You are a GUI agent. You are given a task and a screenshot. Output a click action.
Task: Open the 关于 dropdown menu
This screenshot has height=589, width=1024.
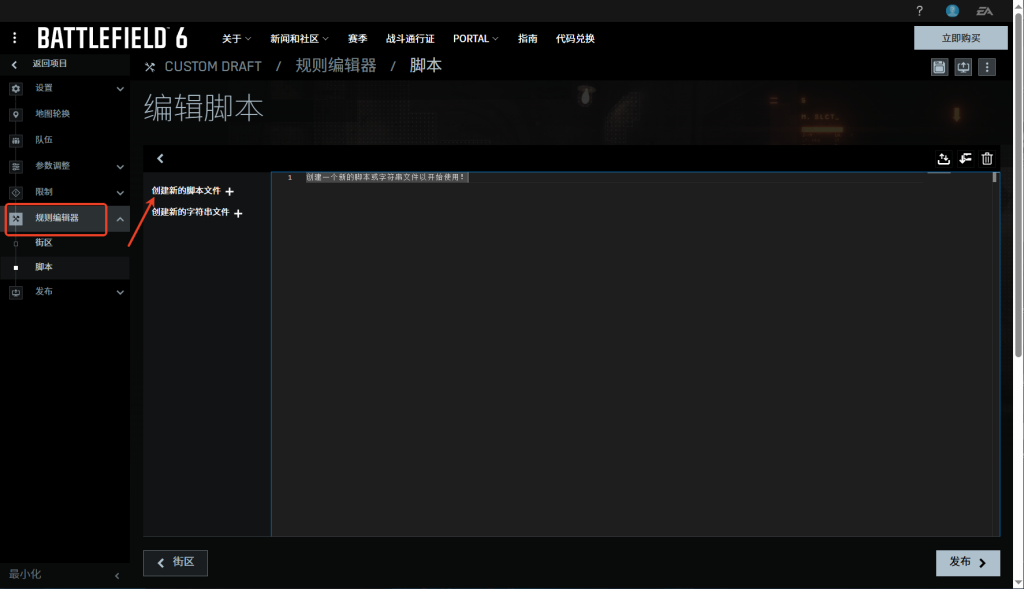pos(236,39)
